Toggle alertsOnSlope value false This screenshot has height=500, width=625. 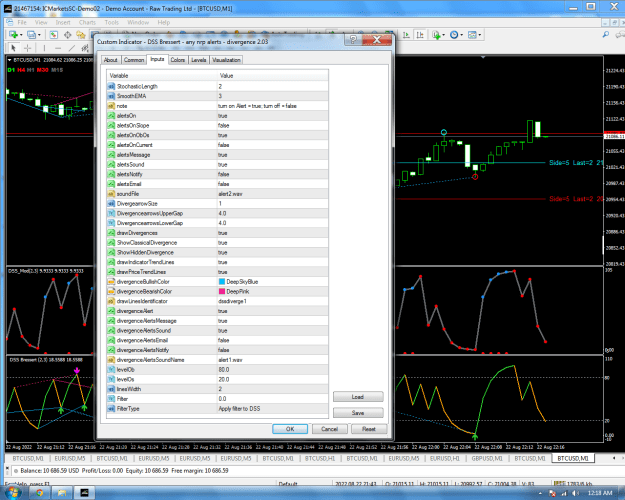(273, 125)
